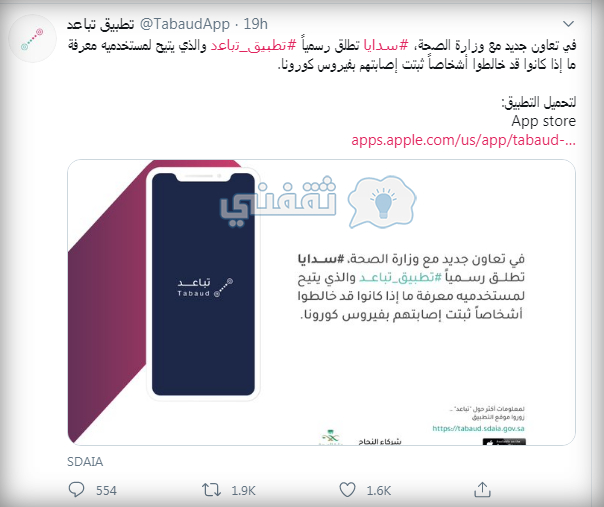Image resolution: width=604 pixels, height=507 pixels.
Task: Click the SDAIA label below the image
Action: click(85, 462)
